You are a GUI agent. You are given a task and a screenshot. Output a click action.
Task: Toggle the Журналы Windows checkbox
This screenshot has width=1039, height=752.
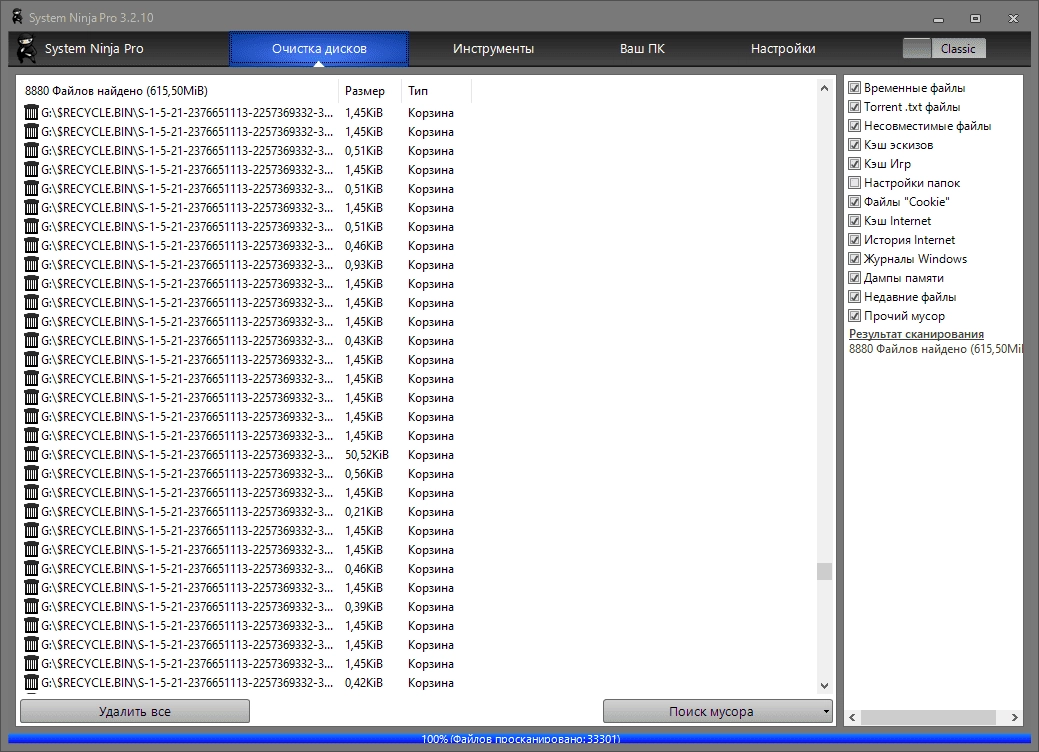tap(855, 258)
